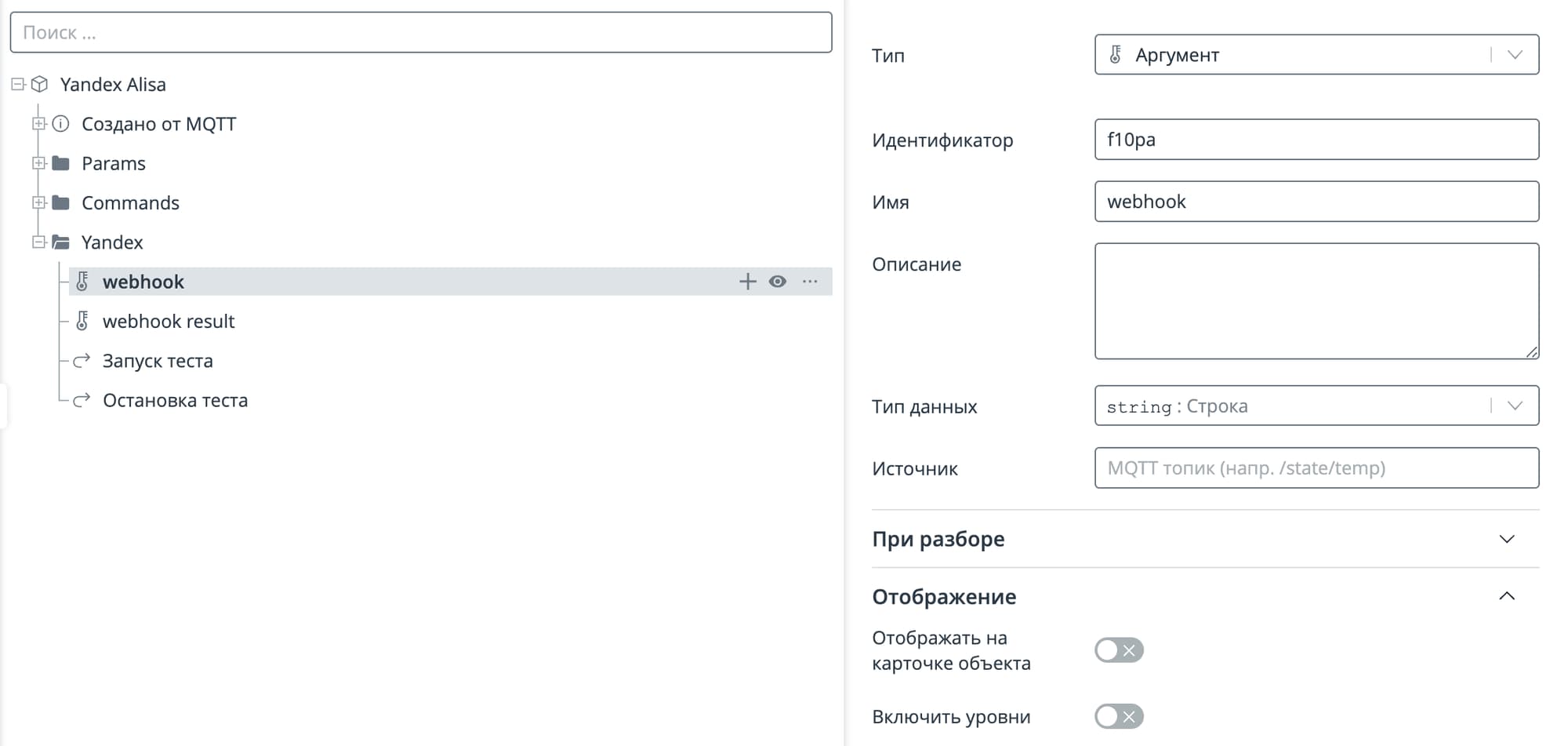The width and height of the screenshot is (1568, 746).
Task: Click the Источник MQTT topic field
Action: click(1316, 468)
